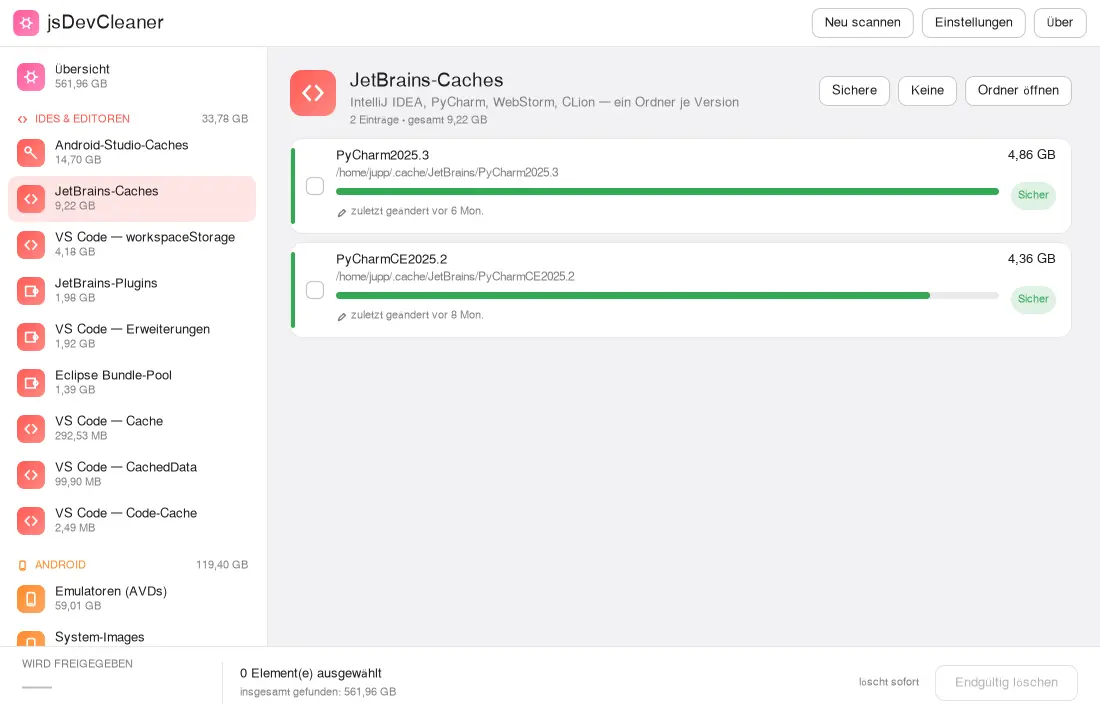This screenshot has height=720, width=1100.
Task: Click the IDES & EDITOREN section header
Action: tap(133, 119)
